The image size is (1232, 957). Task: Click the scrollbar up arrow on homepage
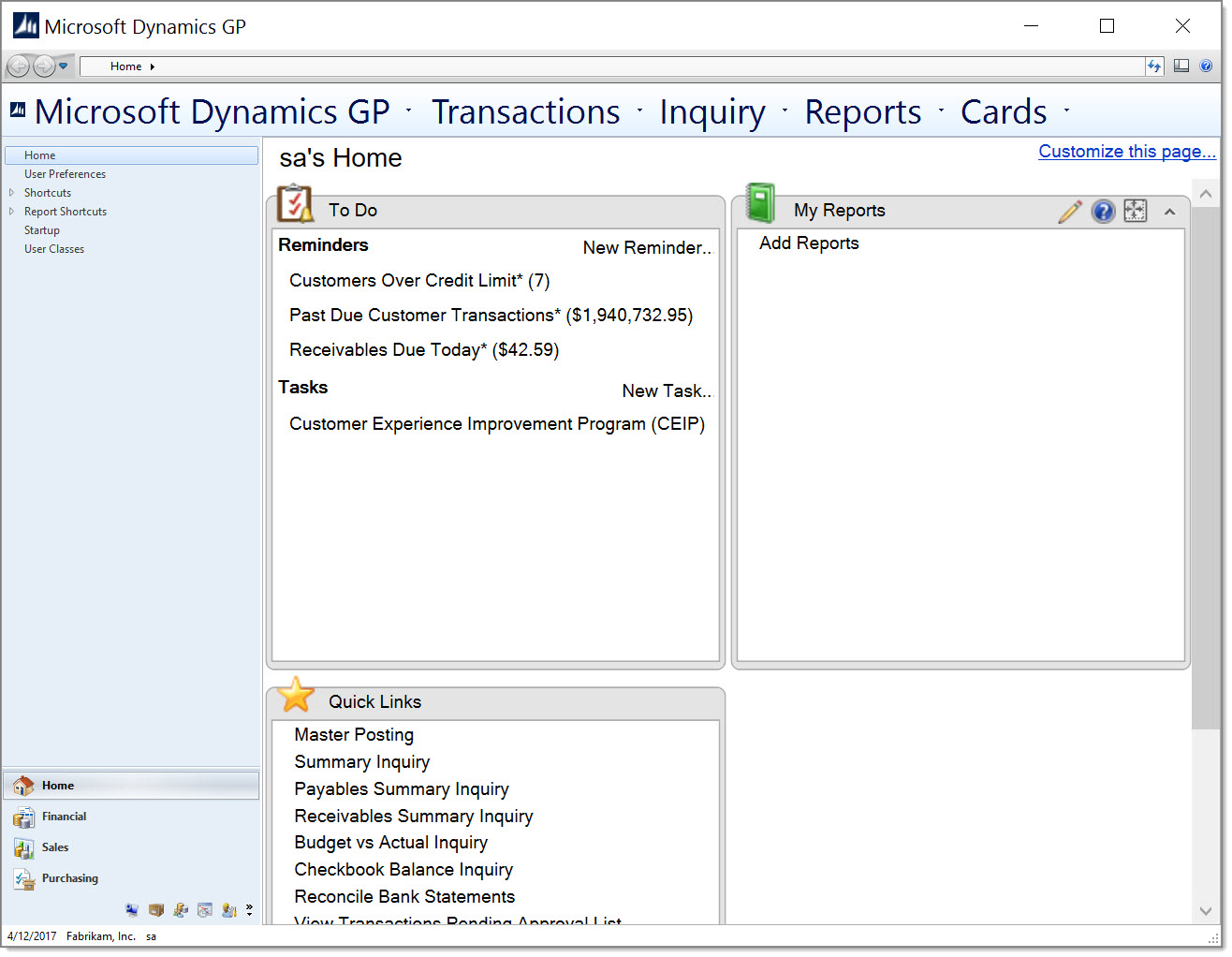pos(1206,194)
